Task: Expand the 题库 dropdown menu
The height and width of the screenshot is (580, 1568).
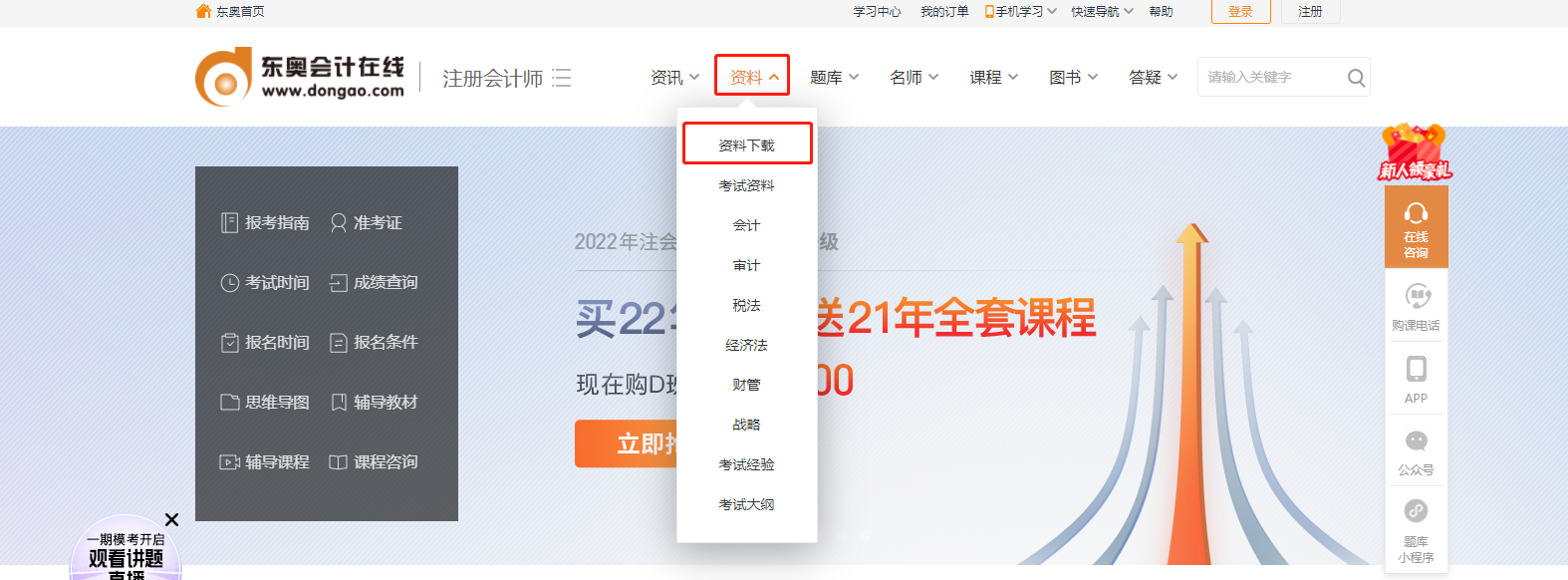Action: pos(834,78)
